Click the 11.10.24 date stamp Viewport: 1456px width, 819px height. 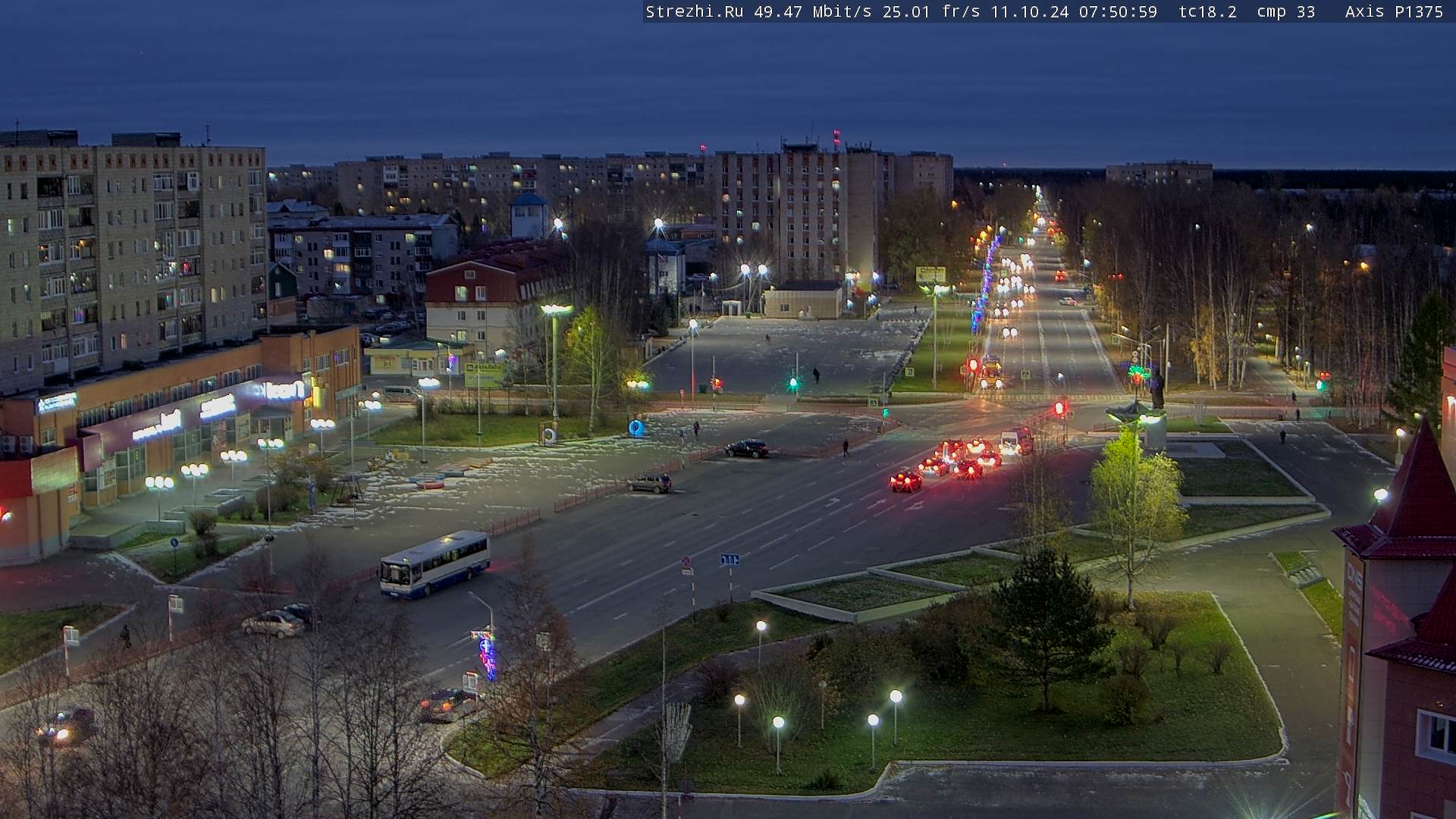click(1029, 12)
